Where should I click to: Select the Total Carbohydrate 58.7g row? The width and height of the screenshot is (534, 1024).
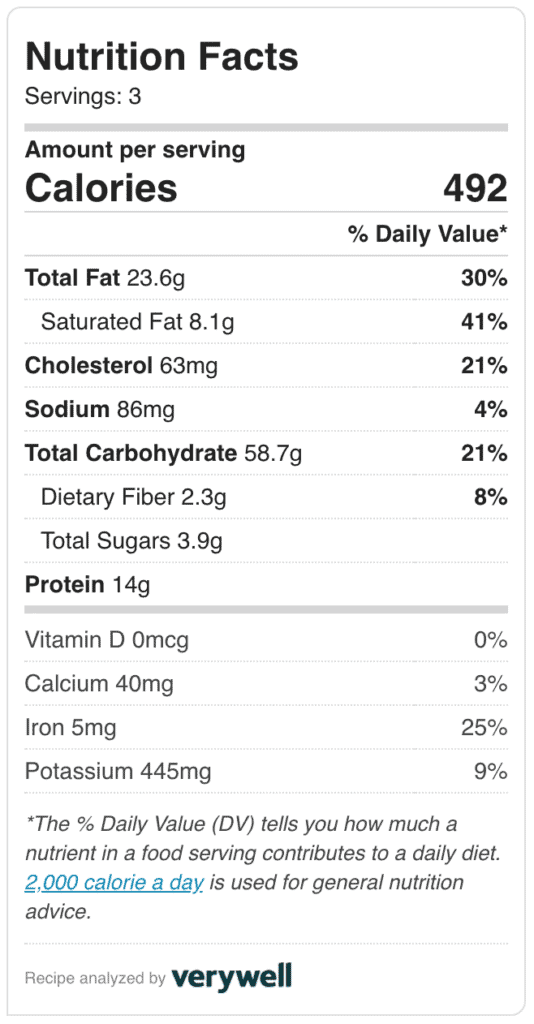[266, 453]
